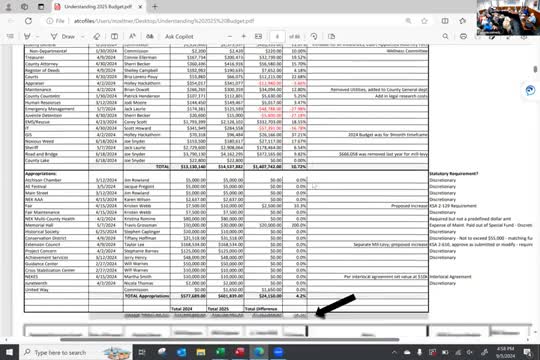Refresh the page with the reload icon
This screenshot has width=540, height=360.
(28, 21)
